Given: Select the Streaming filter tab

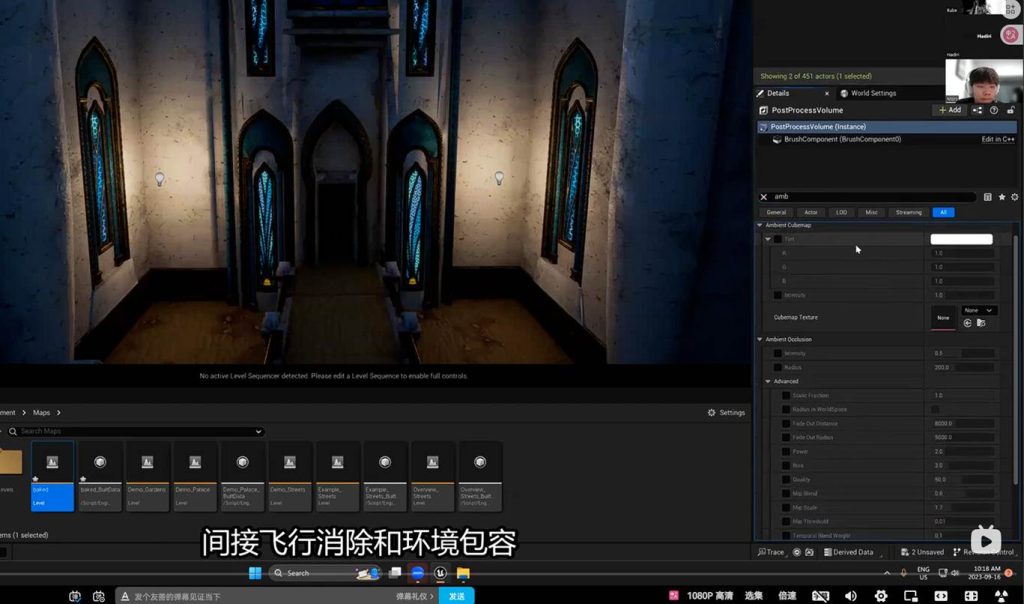Looking at the screenshot, I should pos(908,212).
